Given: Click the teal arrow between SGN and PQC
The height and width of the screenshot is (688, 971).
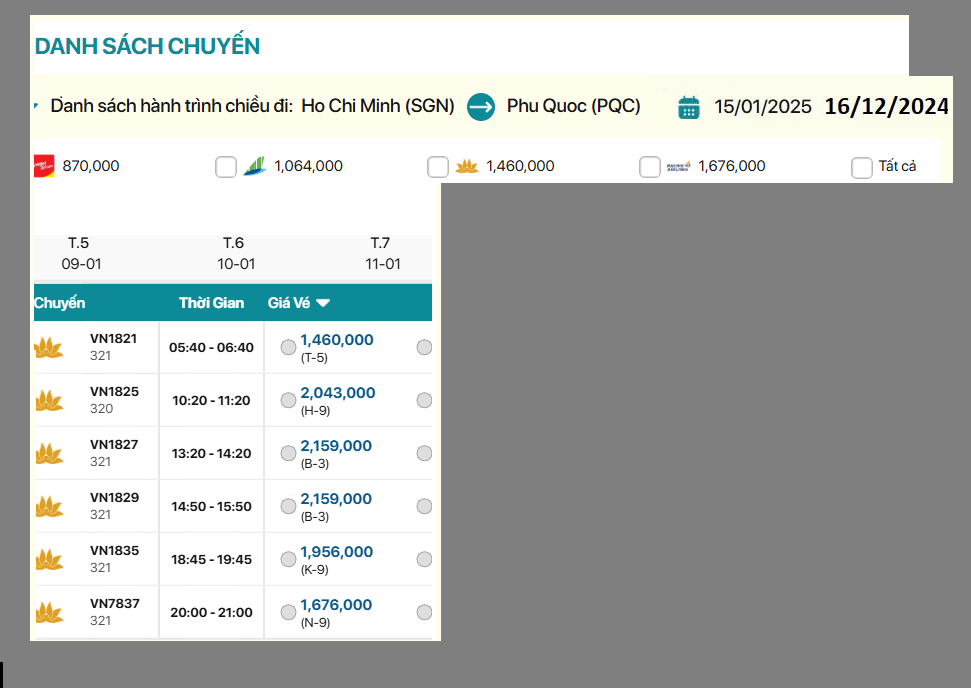Looking at the screenshot, I should 481,106.
